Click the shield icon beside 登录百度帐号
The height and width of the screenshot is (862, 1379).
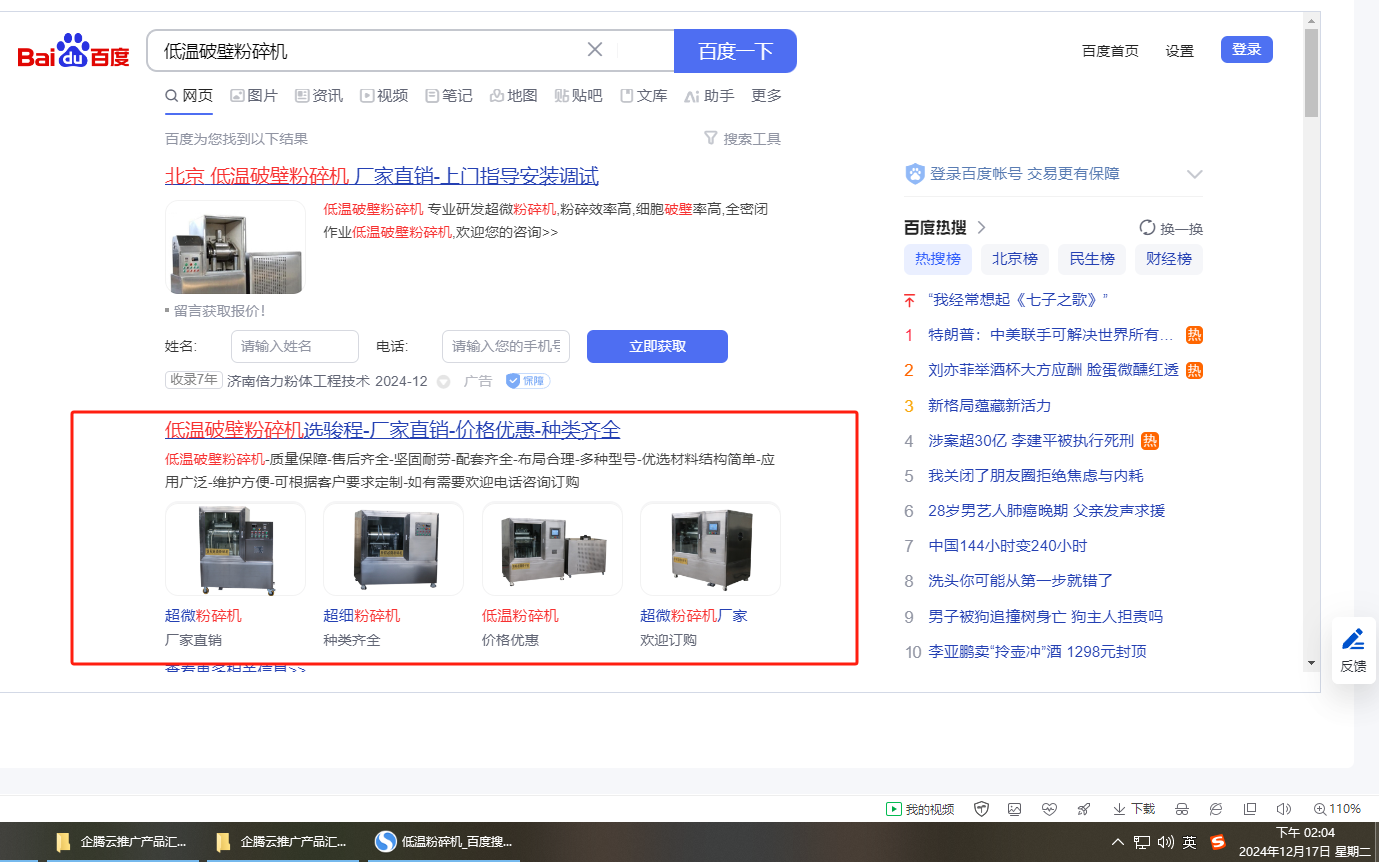(x=915, y=174)
